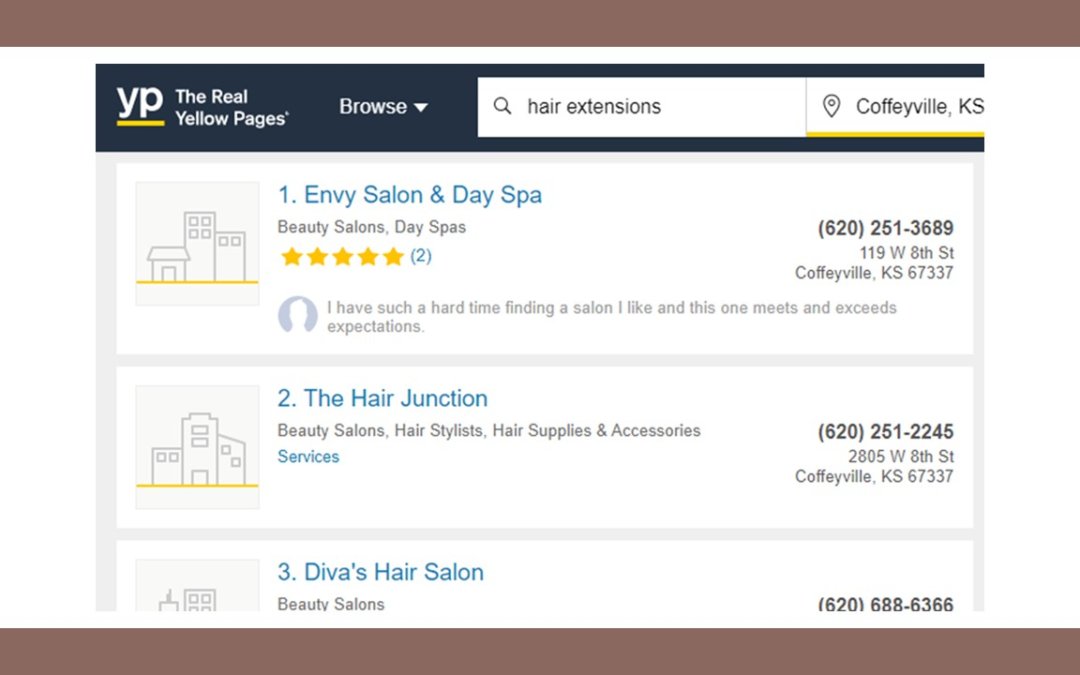Click the Beauty Salons, Day Spas category text
This screenshot has height=675, width=1080.
point(371,227)
